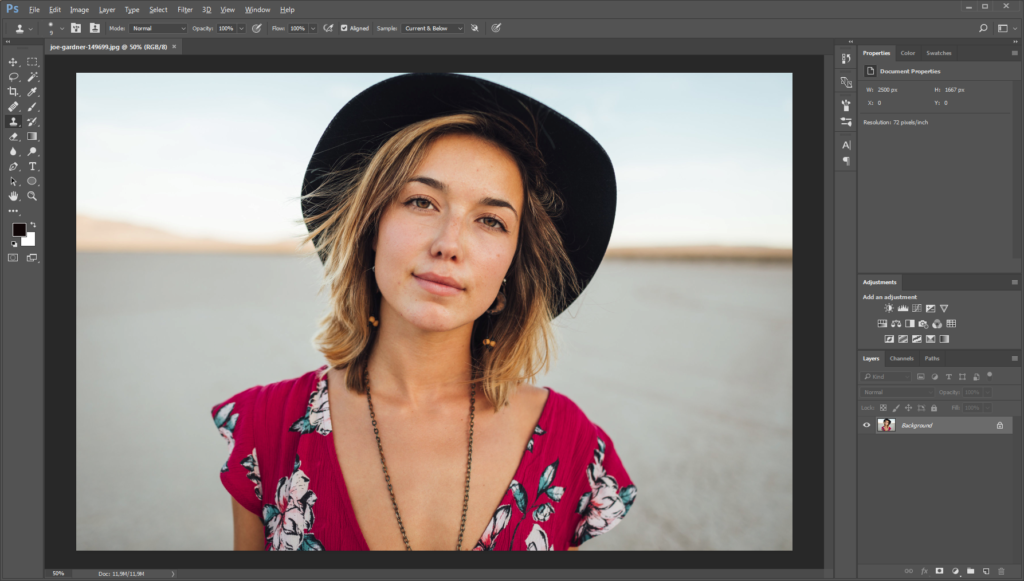Open the Swatches panel tab
The height and width of the screenshot is (581, 1024).
(938, 53)
